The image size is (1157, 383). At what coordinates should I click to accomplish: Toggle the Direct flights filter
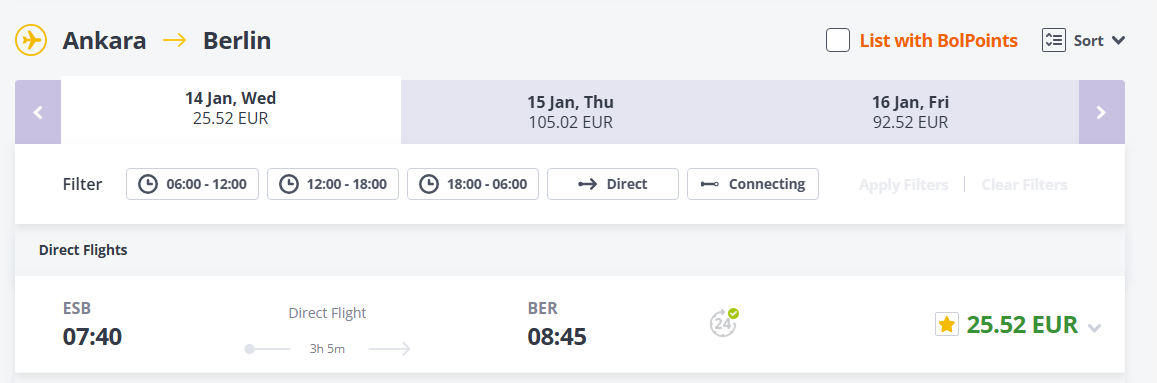612,184
